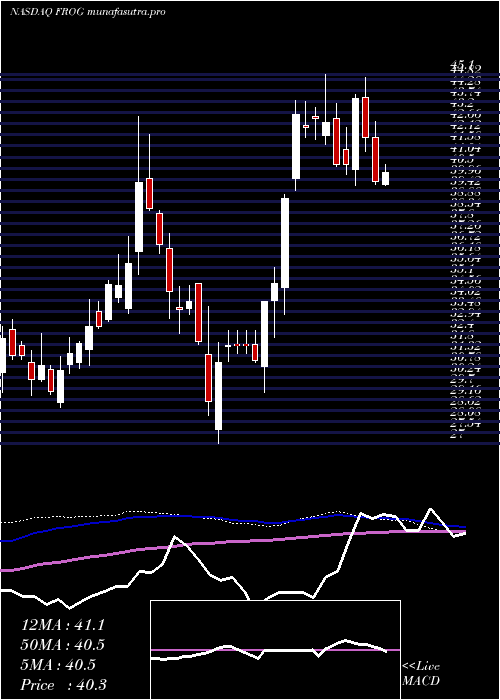Click the "5MA : 40.5" moving average text
The width and height of the screenshot is (500, 700).
(58, 665)
